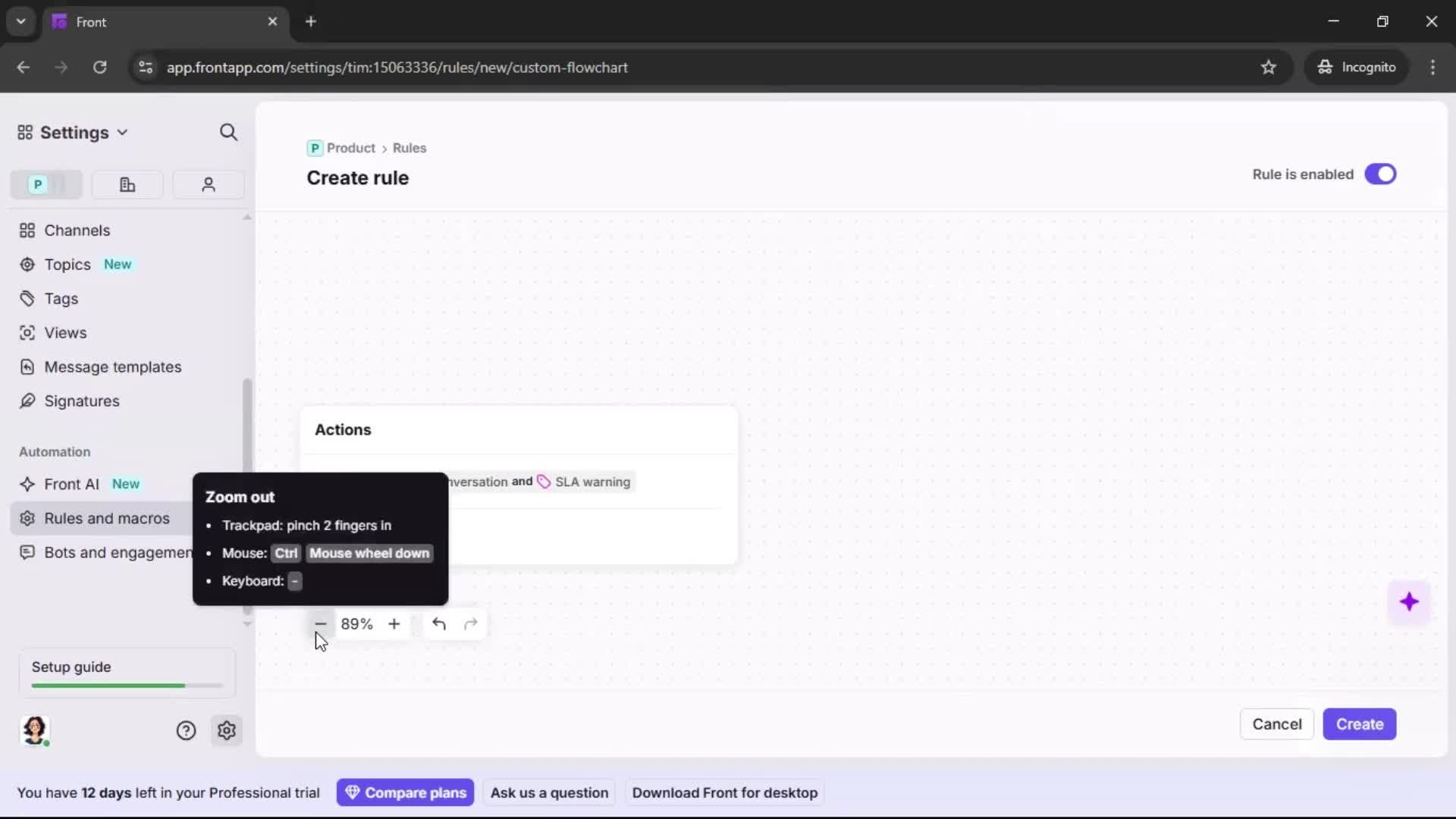
Task: Zoom out with the minus control
Action: [321, 624]
